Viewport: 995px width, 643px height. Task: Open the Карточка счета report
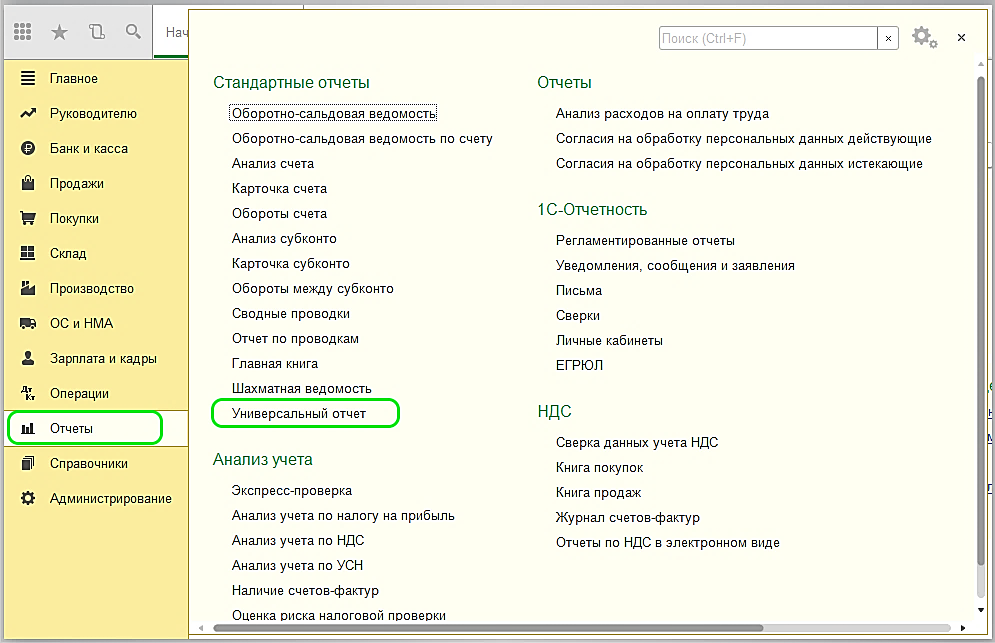(x=279, y=189)
